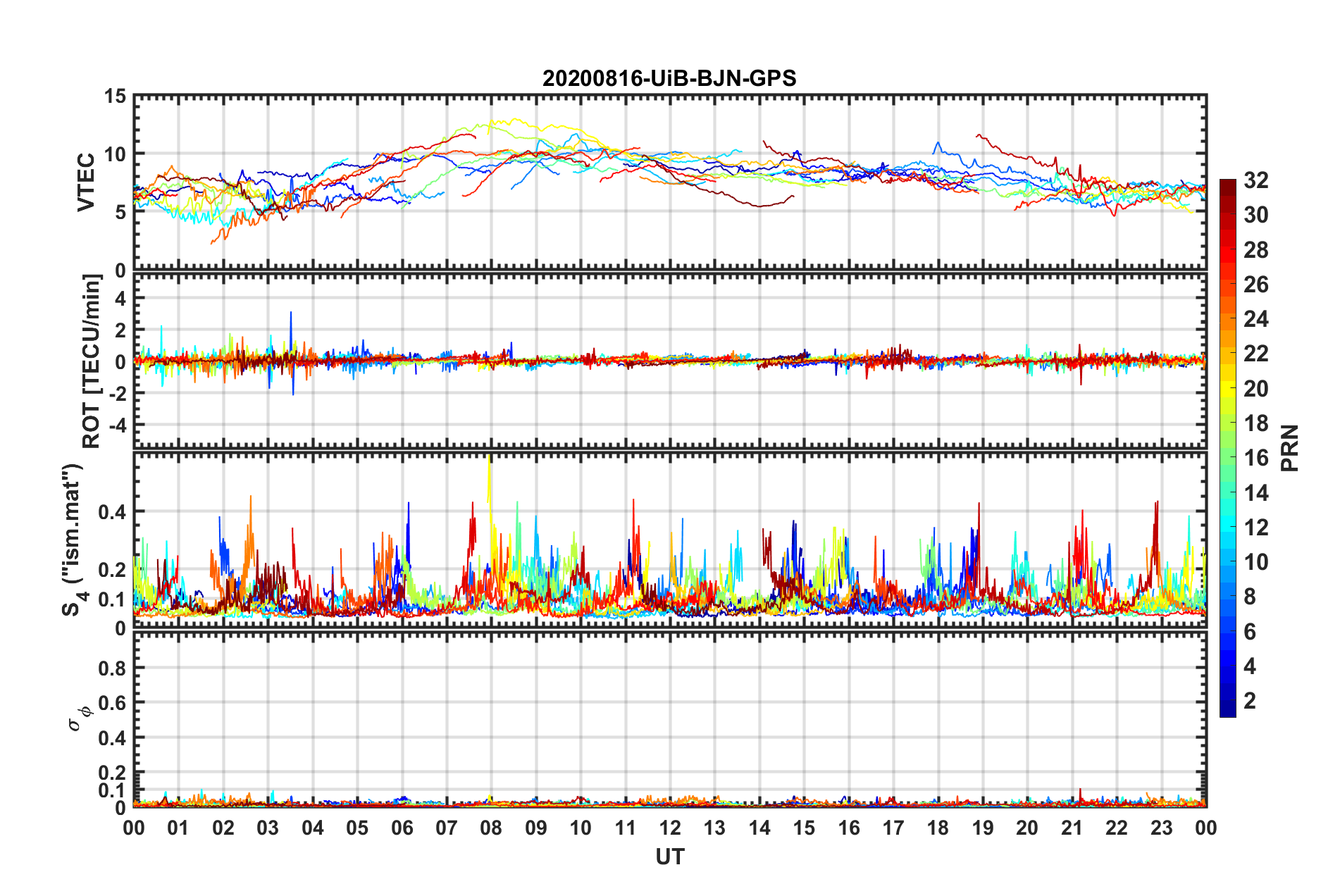Select colorbar tick label 22
The image size is (1340, 896).
click(1255, 354)
